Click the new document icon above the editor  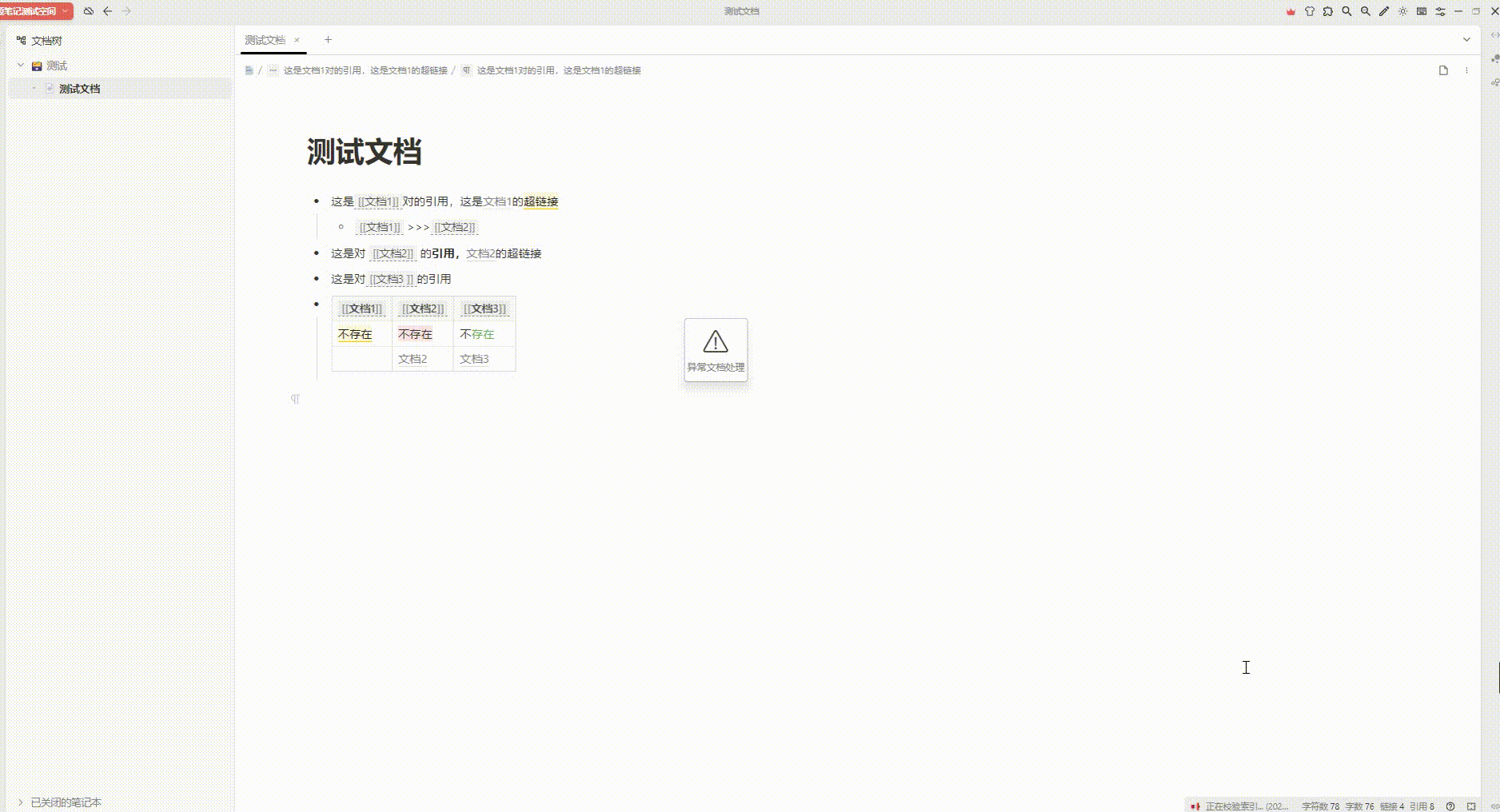(x=1442, y=70)
